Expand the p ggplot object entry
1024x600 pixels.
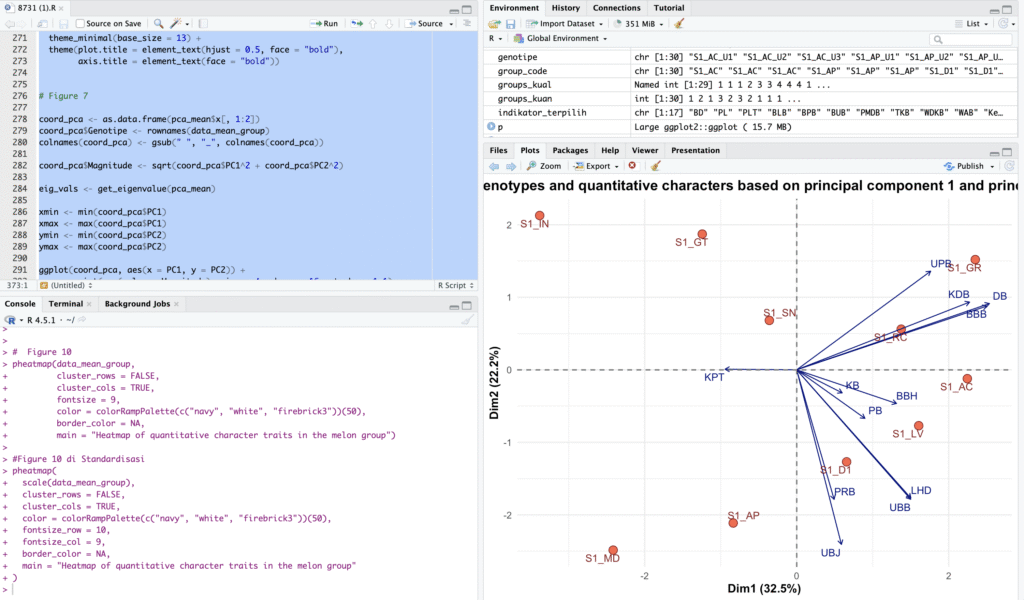(491, 127)
